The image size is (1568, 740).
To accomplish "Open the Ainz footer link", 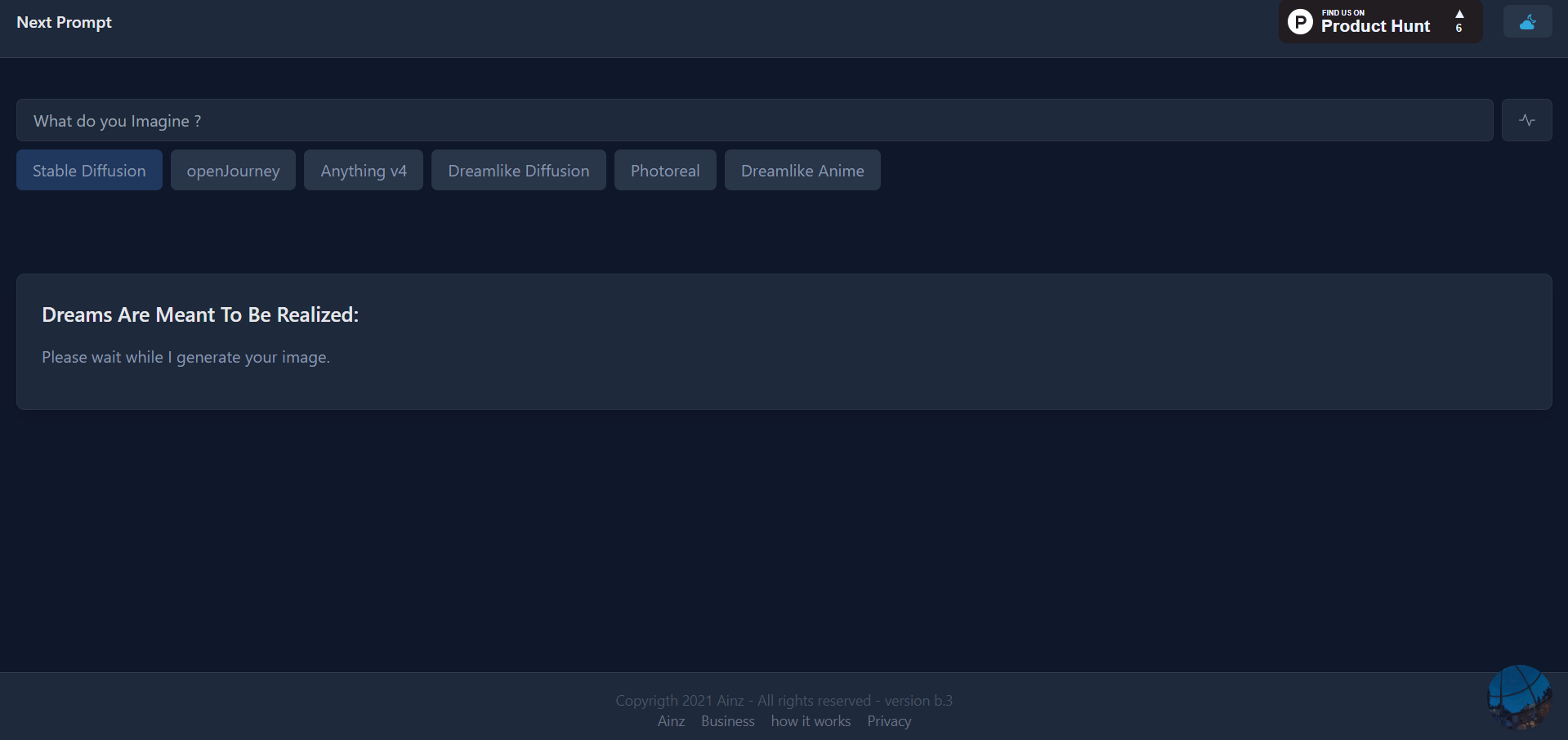I will pyautogui.click(x=671, y=721).
